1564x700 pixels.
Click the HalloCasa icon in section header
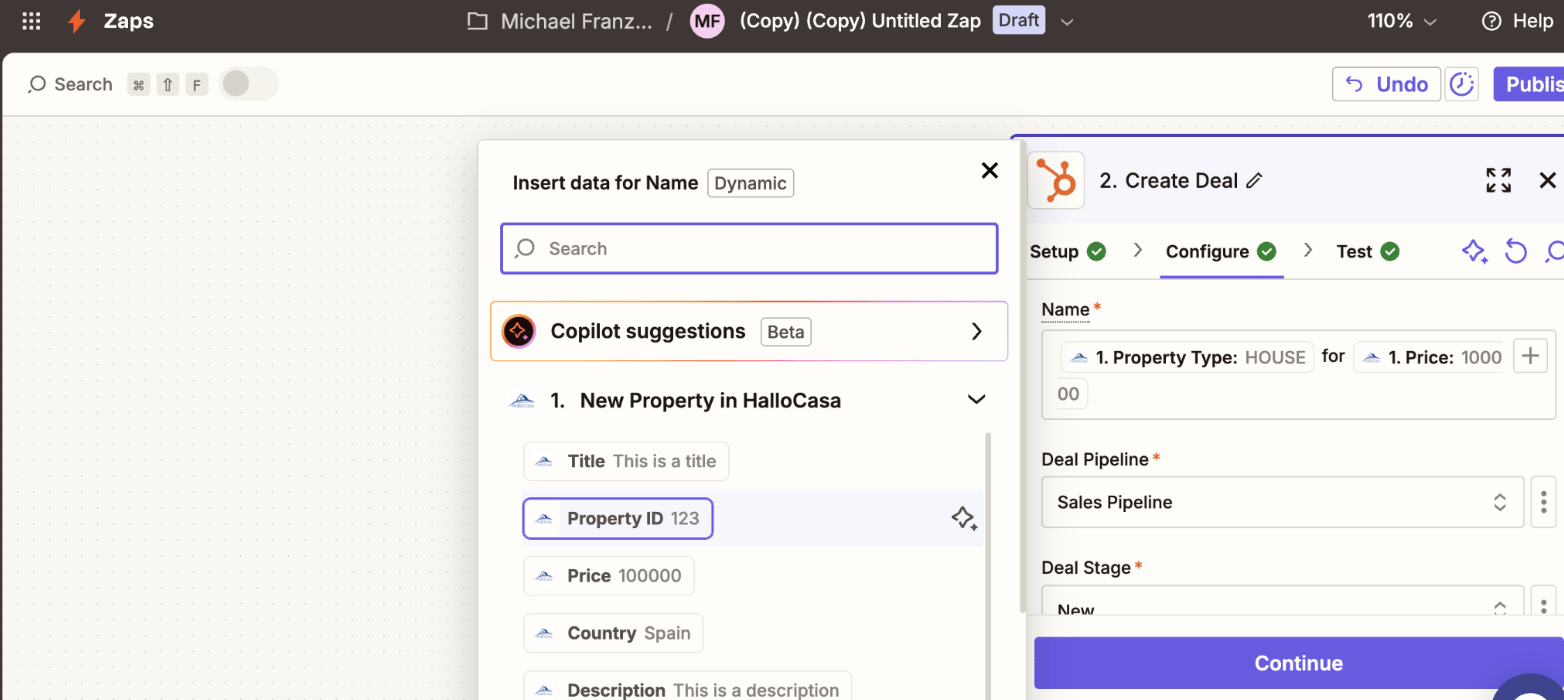(521, 401)
